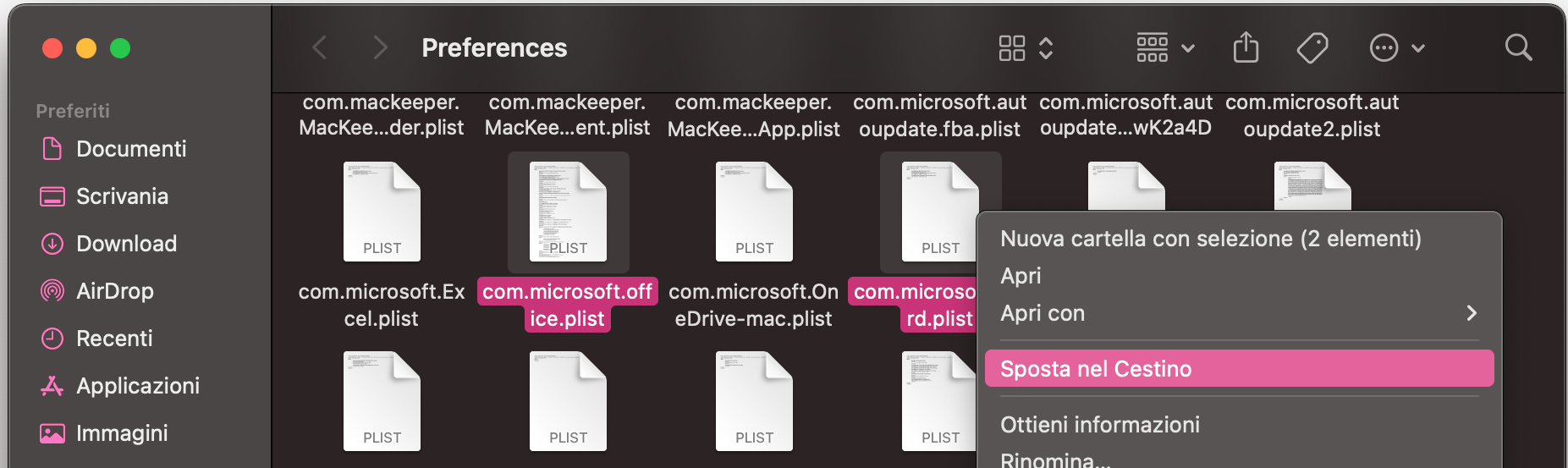
Task: Select com.microsoft.office.plist file icon
Action: (x=568, y=212)
